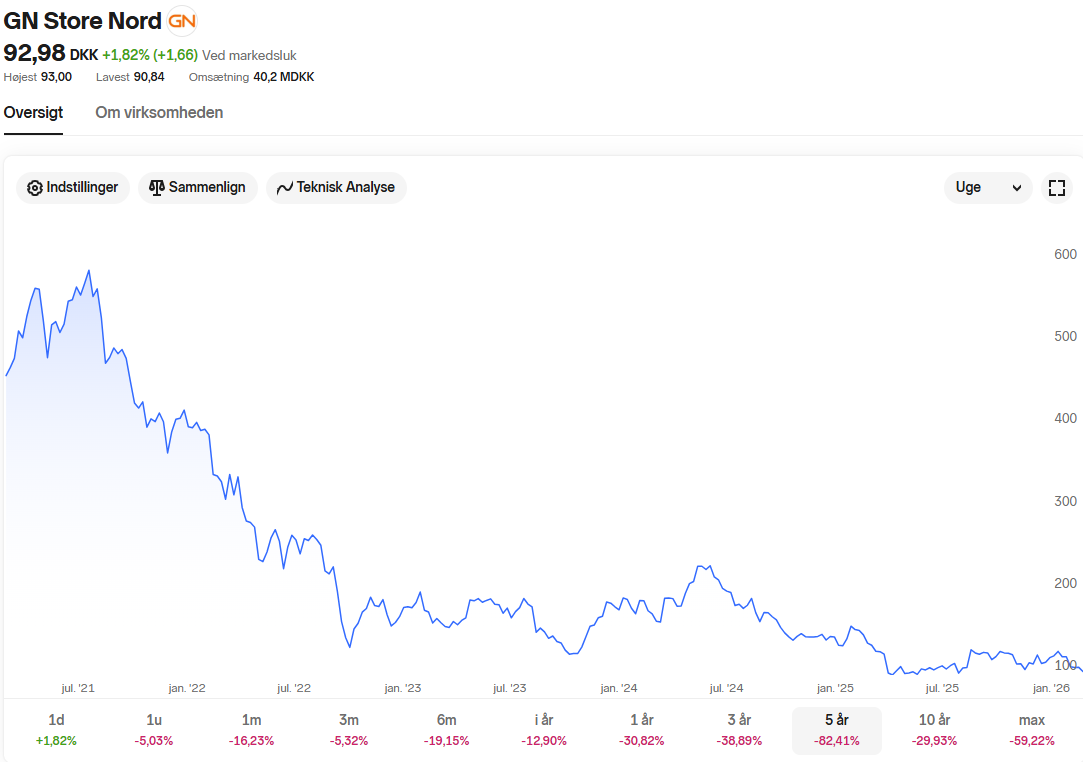Expand the Uge interval dropdown
Image resolution: width=1083 pixels, height=762 pixels.
click(988, 188)
